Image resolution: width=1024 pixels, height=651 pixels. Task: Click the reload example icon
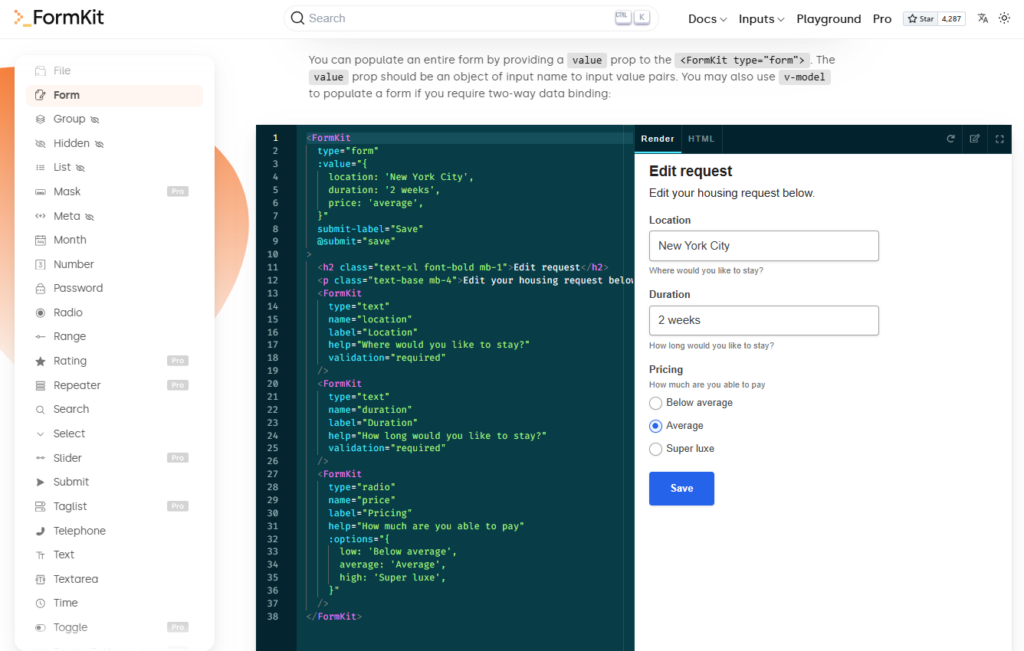tap(950, 139)
